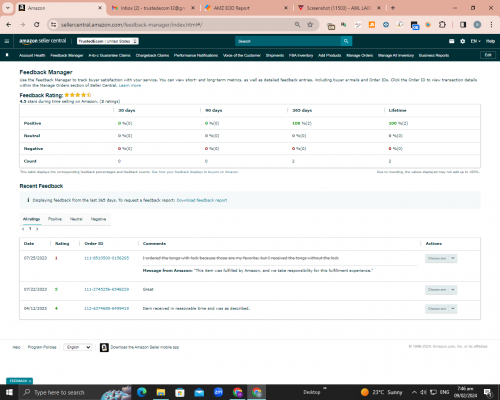This screenshot has width=500, height=400.
Task: Open Voice of the Customer in favorites bar
Action: (x=242, y=55)
